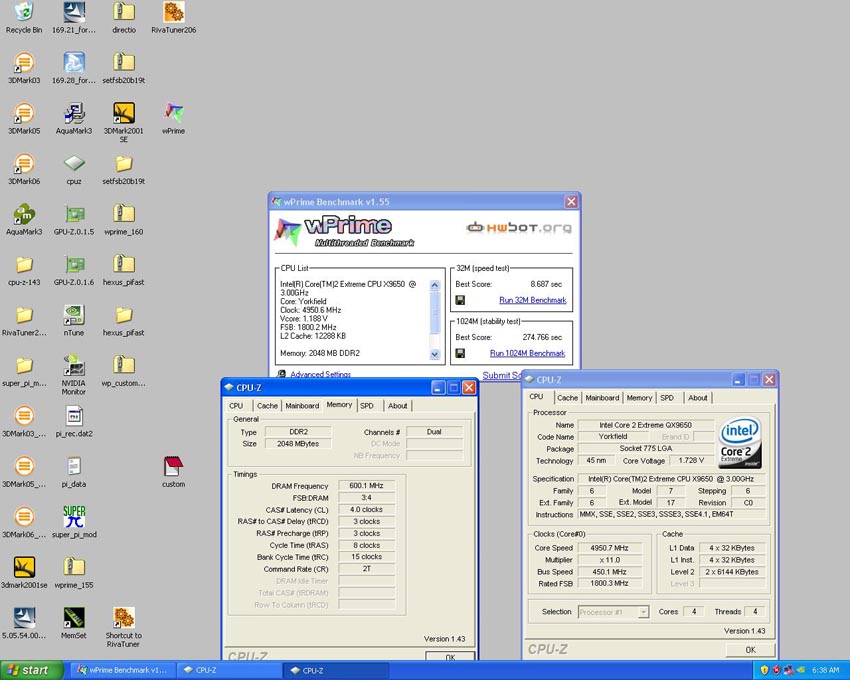Screen dimensions: 850x680
Task: Open the Recycle Bin desktop icon
Action: (x=24, y=13)
